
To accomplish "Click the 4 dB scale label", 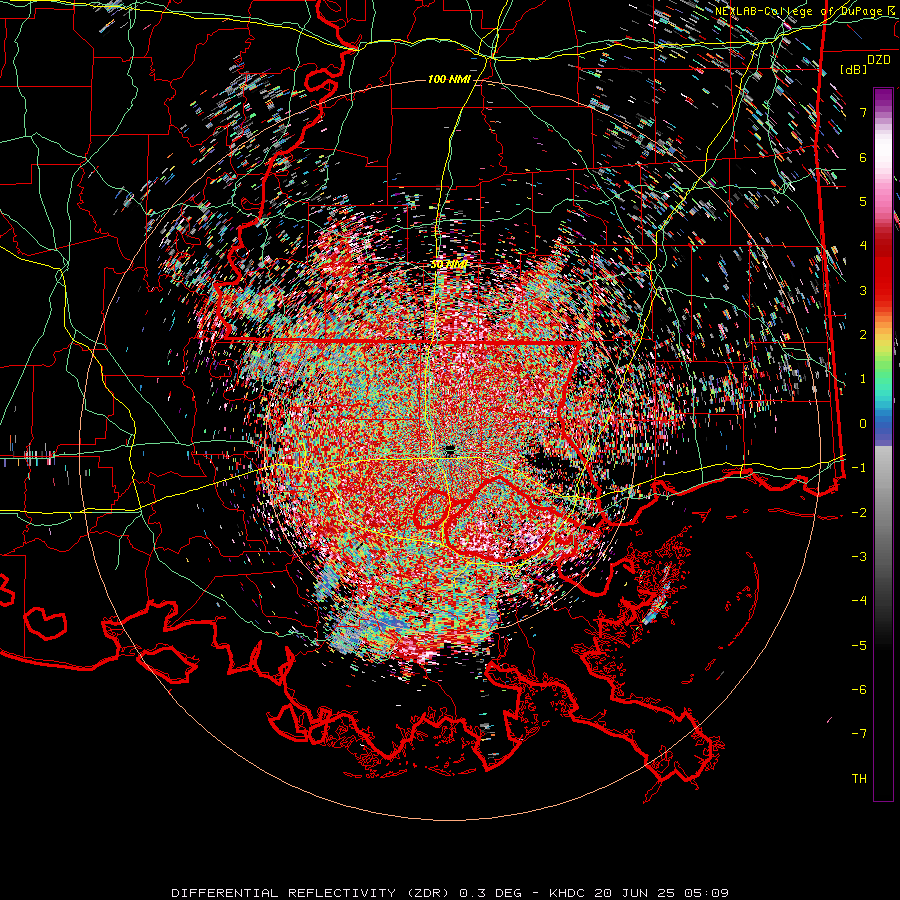I will click(x=863, y=246).
